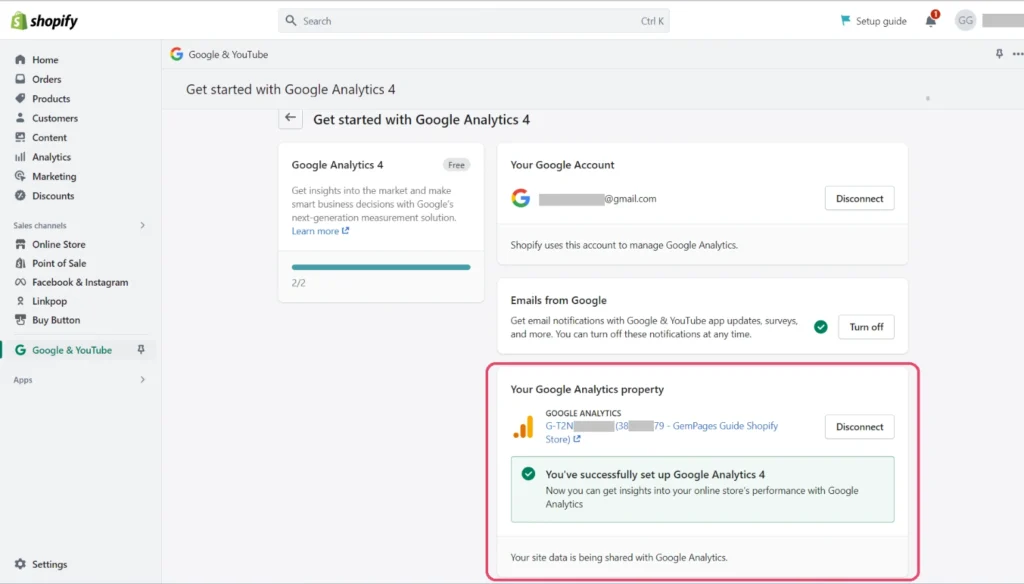This screenshot has height=584, width=1024.
Task: Click 'Your site data is being shared' text
Action: click(618, 557)
